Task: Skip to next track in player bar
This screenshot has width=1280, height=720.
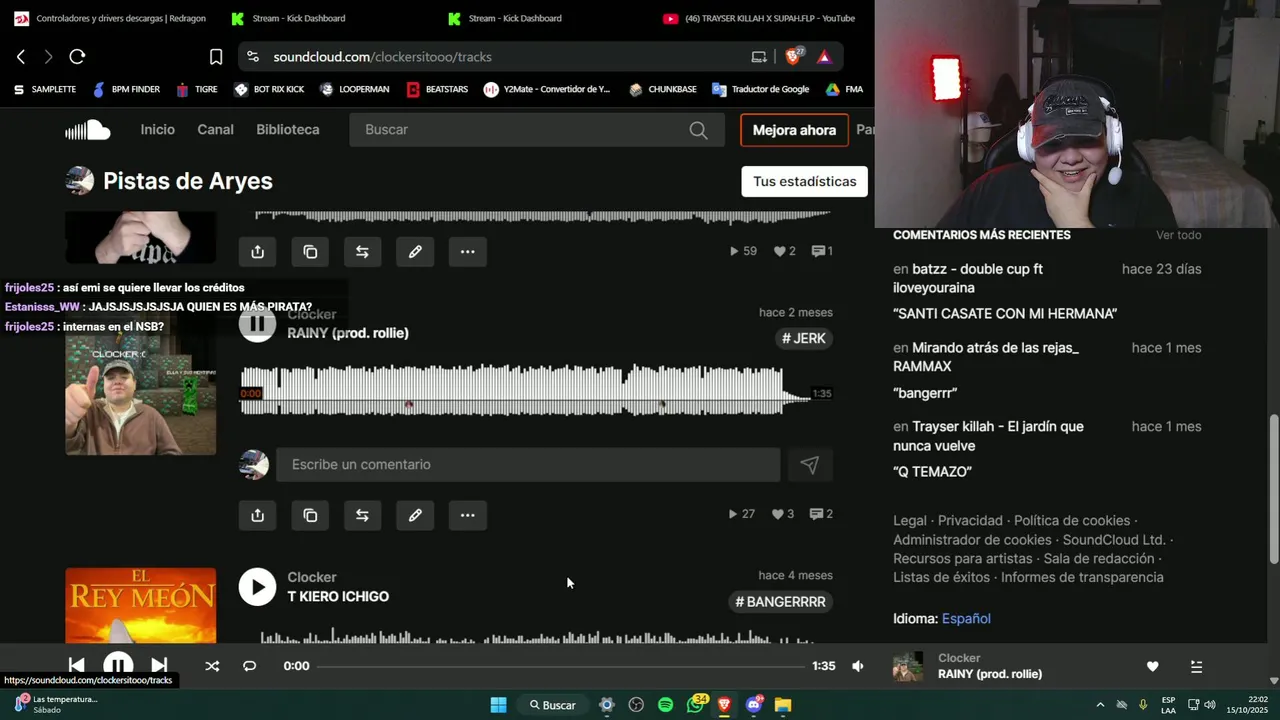Action: [x=159, y=666]
